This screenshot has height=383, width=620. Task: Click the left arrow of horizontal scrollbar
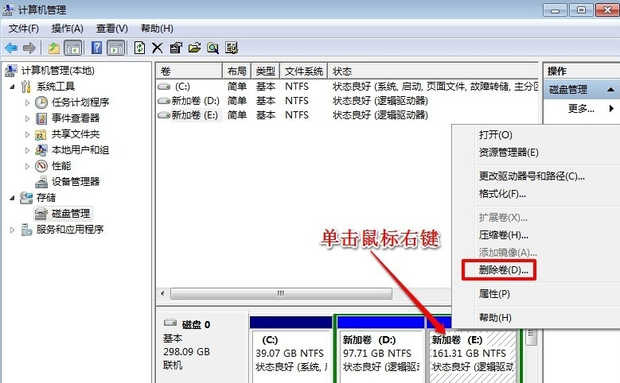(x=163, y=294)
